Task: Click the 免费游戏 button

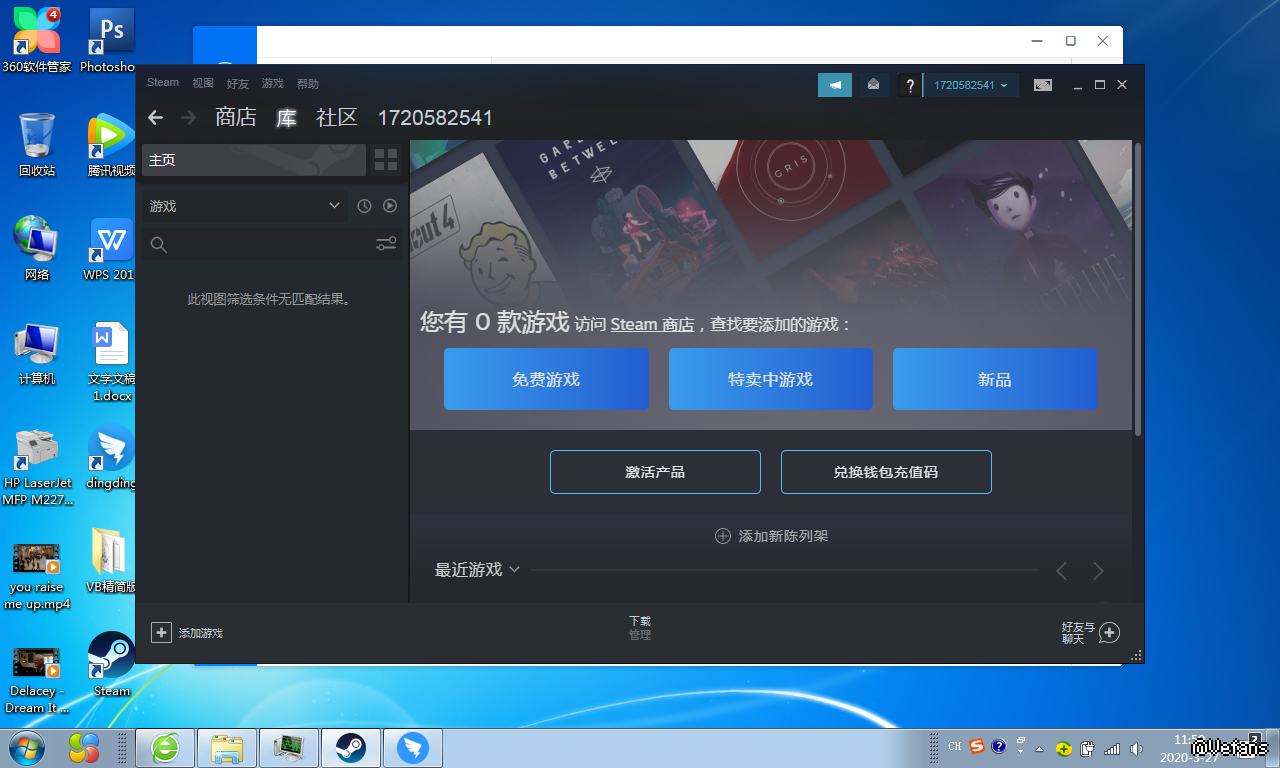Action: coord(546,379)
